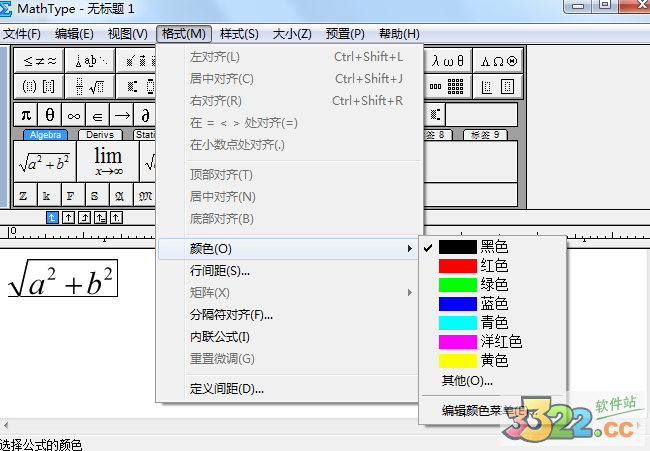The height and width of the screenshot is (451, 650).
Task: Open the 大小(Z) menu
Action: coord(292,34)
